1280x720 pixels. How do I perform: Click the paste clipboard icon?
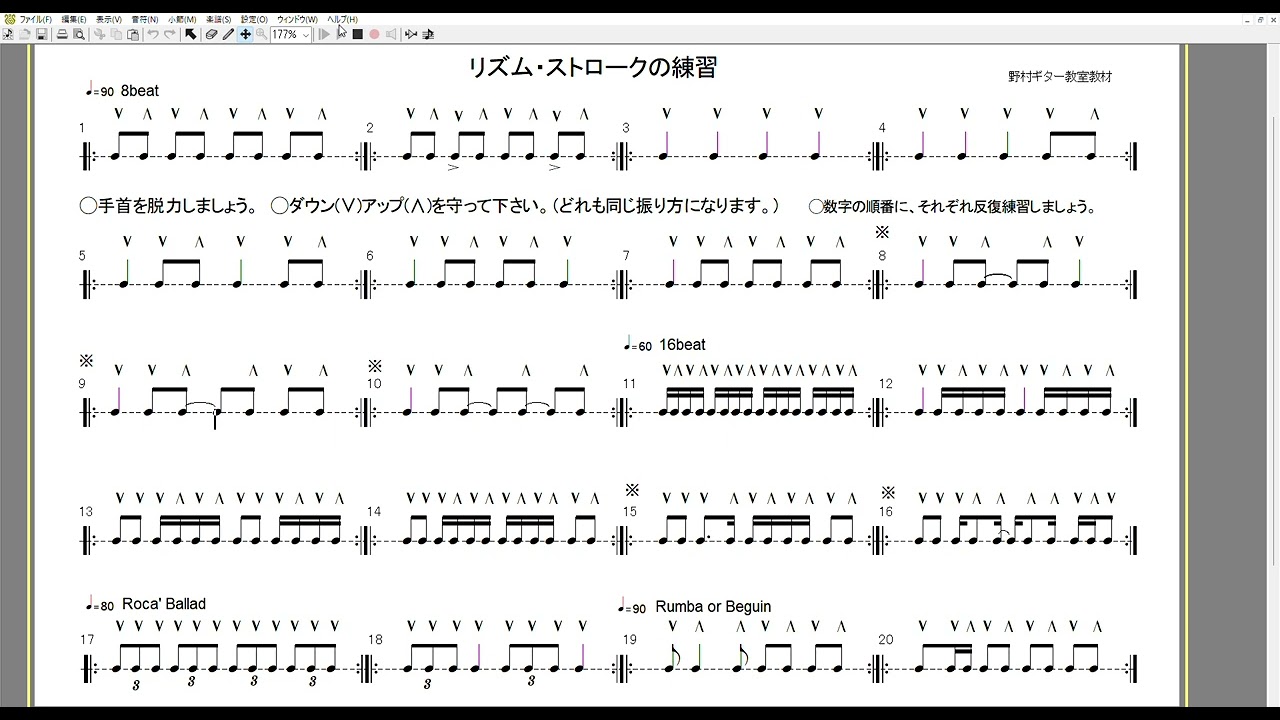click(x=133, y=34)
